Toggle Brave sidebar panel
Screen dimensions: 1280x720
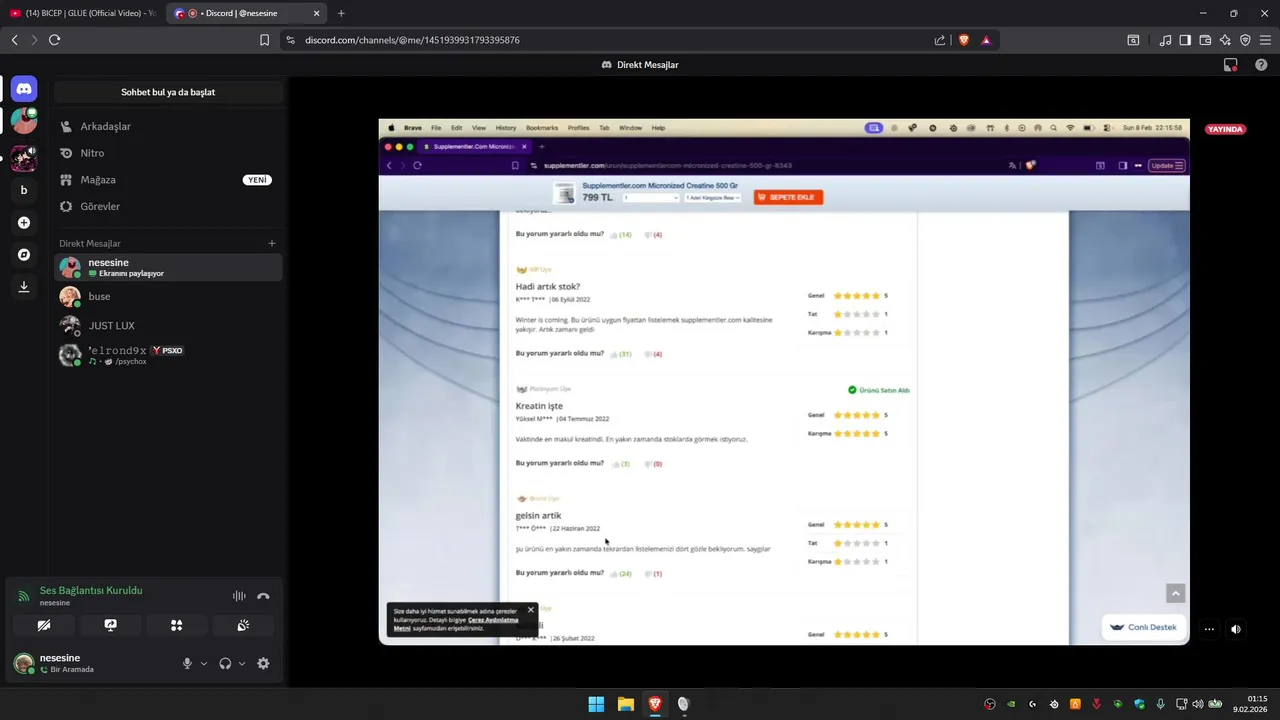click(1185, 40)
